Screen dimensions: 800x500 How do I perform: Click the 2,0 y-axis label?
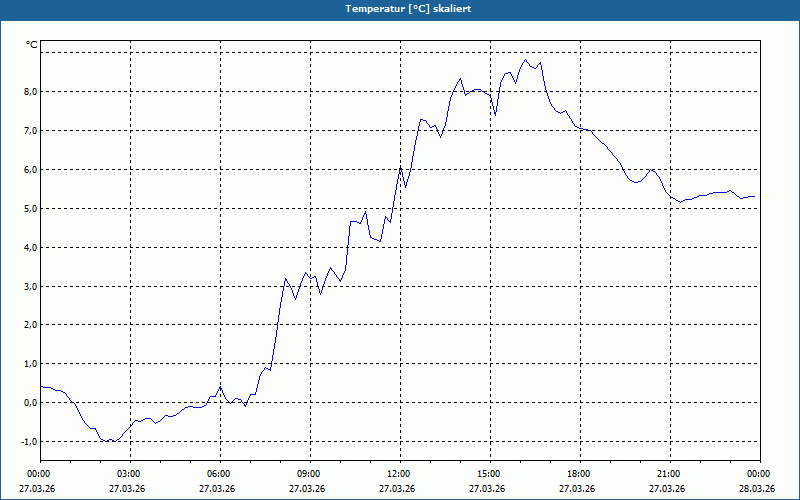tap(30, 325)
